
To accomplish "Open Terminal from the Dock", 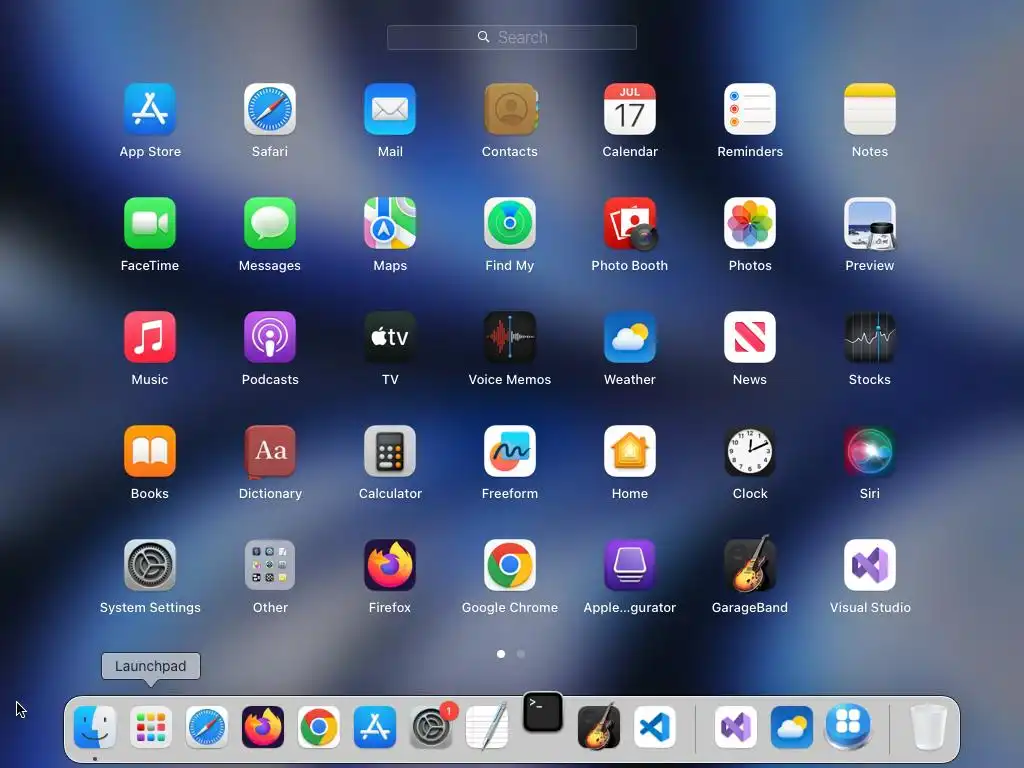I will (x=543, y=712).
